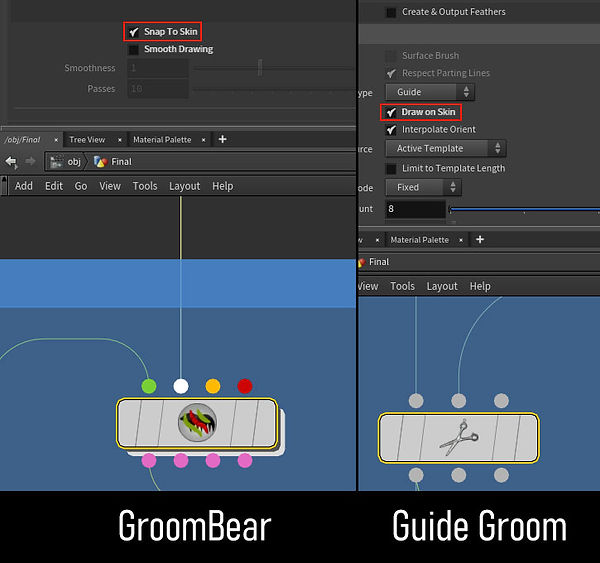600x563 pixels.
Task: Open the View menu in left network editor
Action: coord(110,186)
